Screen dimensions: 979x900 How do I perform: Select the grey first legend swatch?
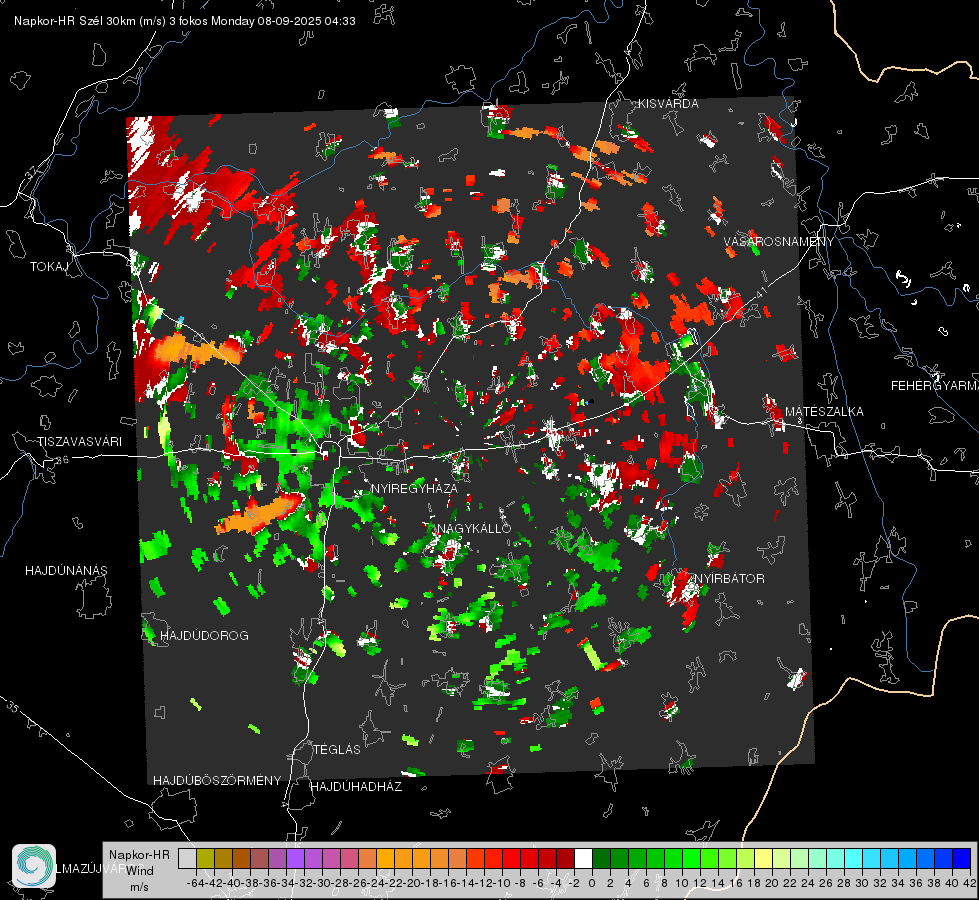[187, 858]
